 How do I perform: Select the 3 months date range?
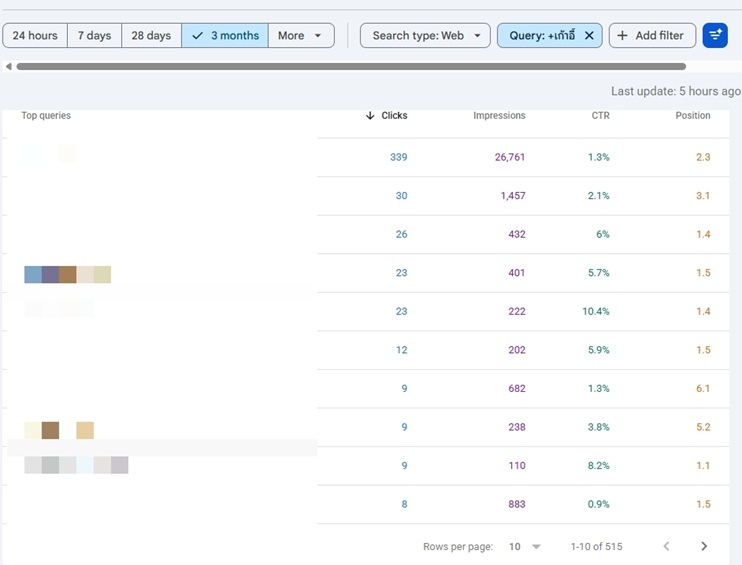click(x=225, y=35)
